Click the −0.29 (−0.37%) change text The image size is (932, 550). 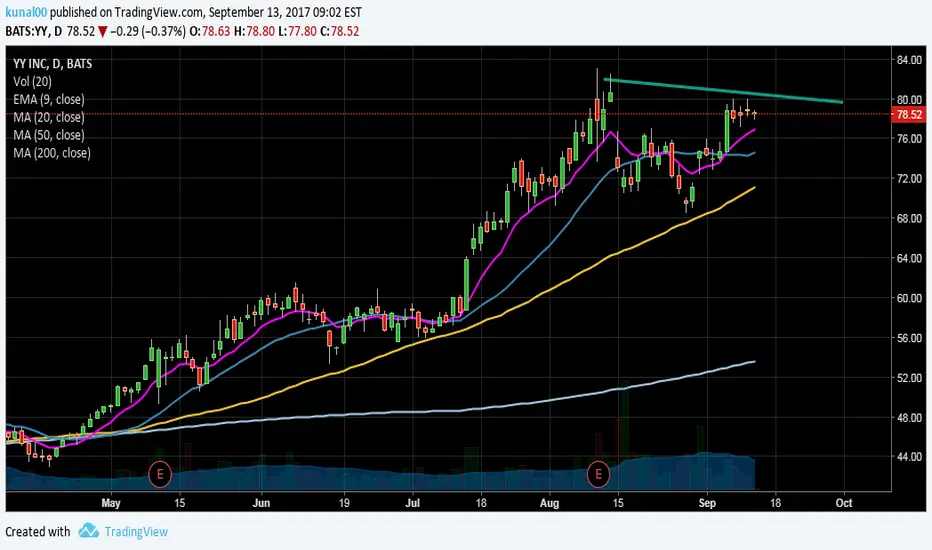148,32
